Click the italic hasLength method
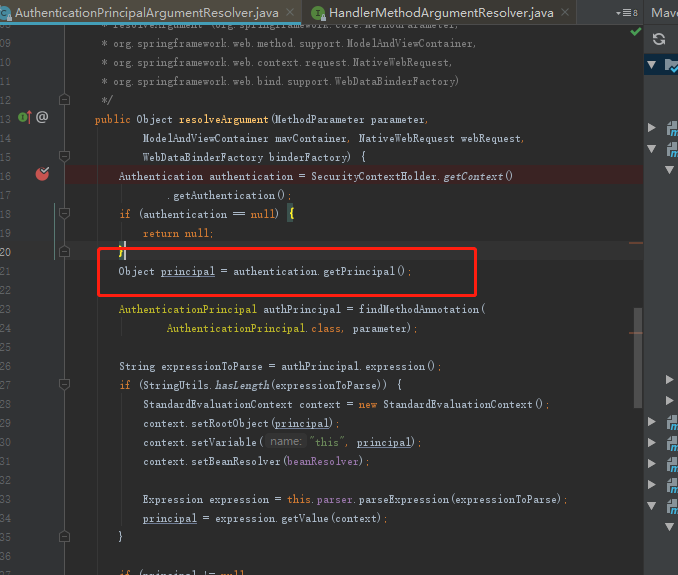Viewport: 678px width, 575px height. [242, 385]
